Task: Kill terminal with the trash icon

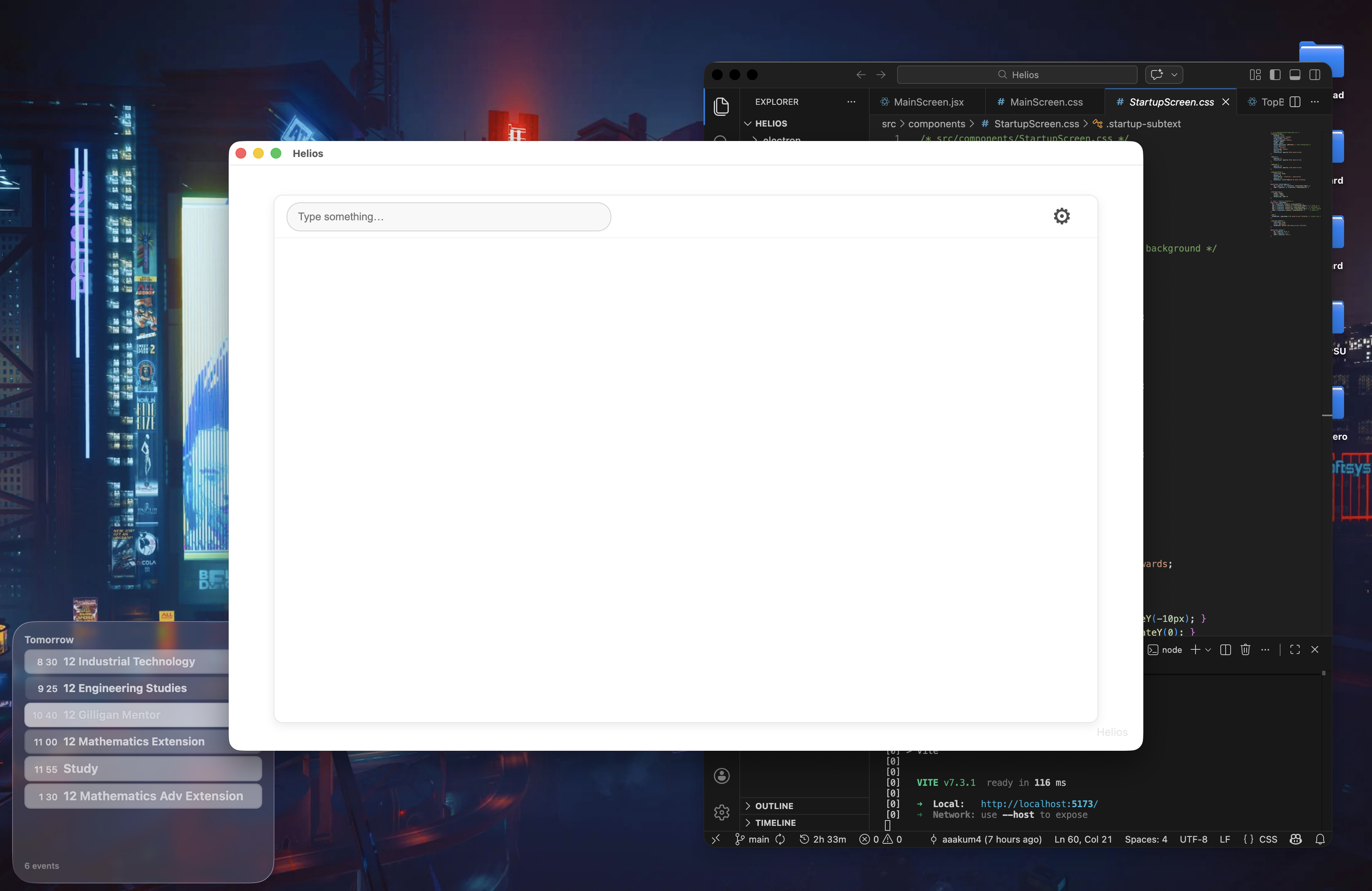Action: (x=1245, y=649)
